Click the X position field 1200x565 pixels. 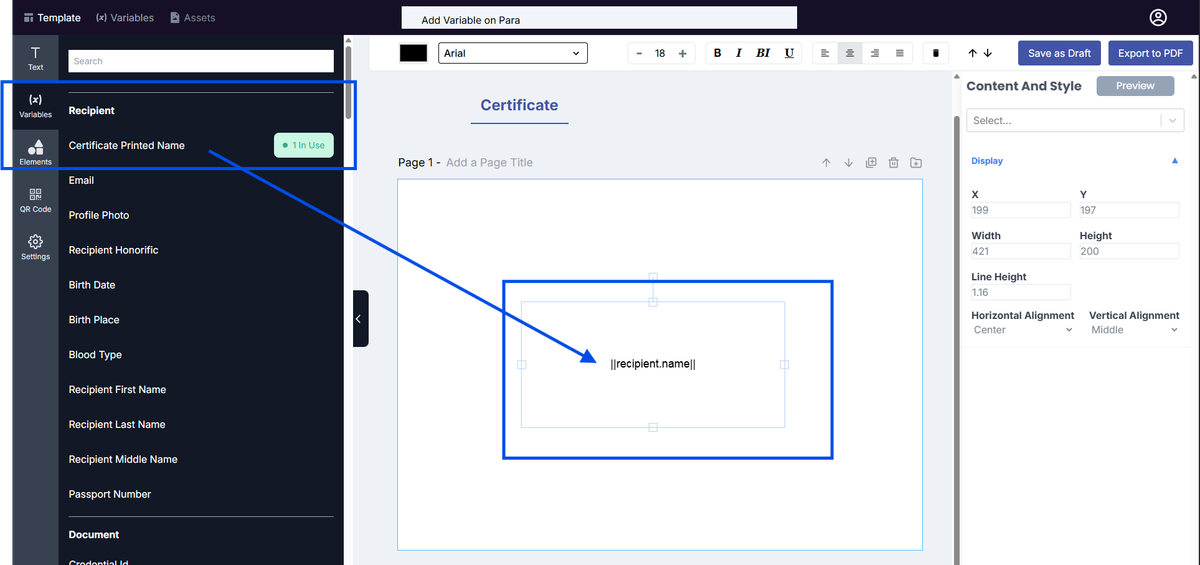(x=1021, y=210)
